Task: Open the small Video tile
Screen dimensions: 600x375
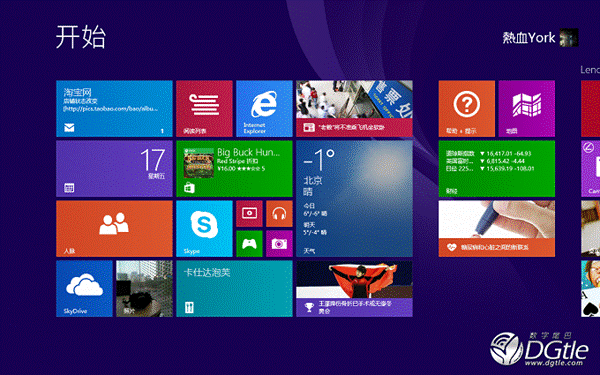Action: pos(249,214)
